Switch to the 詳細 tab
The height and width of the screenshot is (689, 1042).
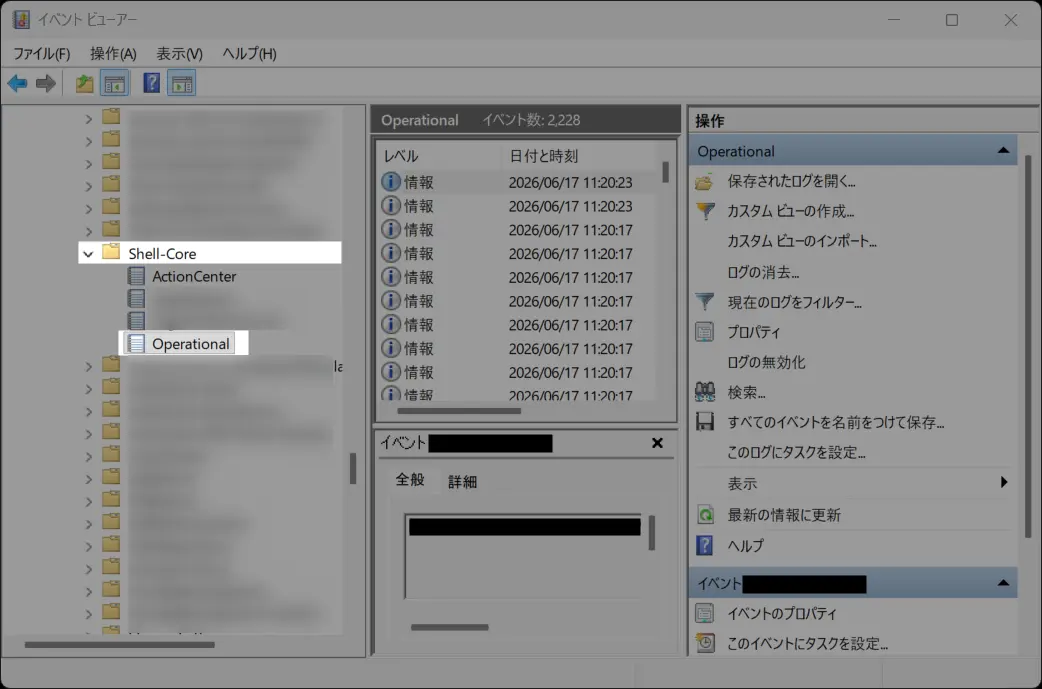click(463, 482)
